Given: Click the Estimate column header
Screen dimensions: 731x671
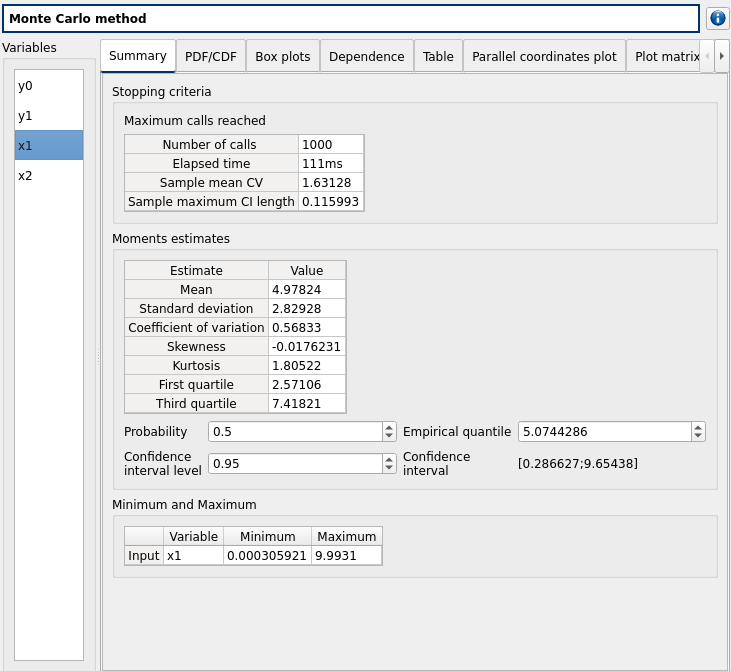Looking at the screenshot, I should [196, 270].
